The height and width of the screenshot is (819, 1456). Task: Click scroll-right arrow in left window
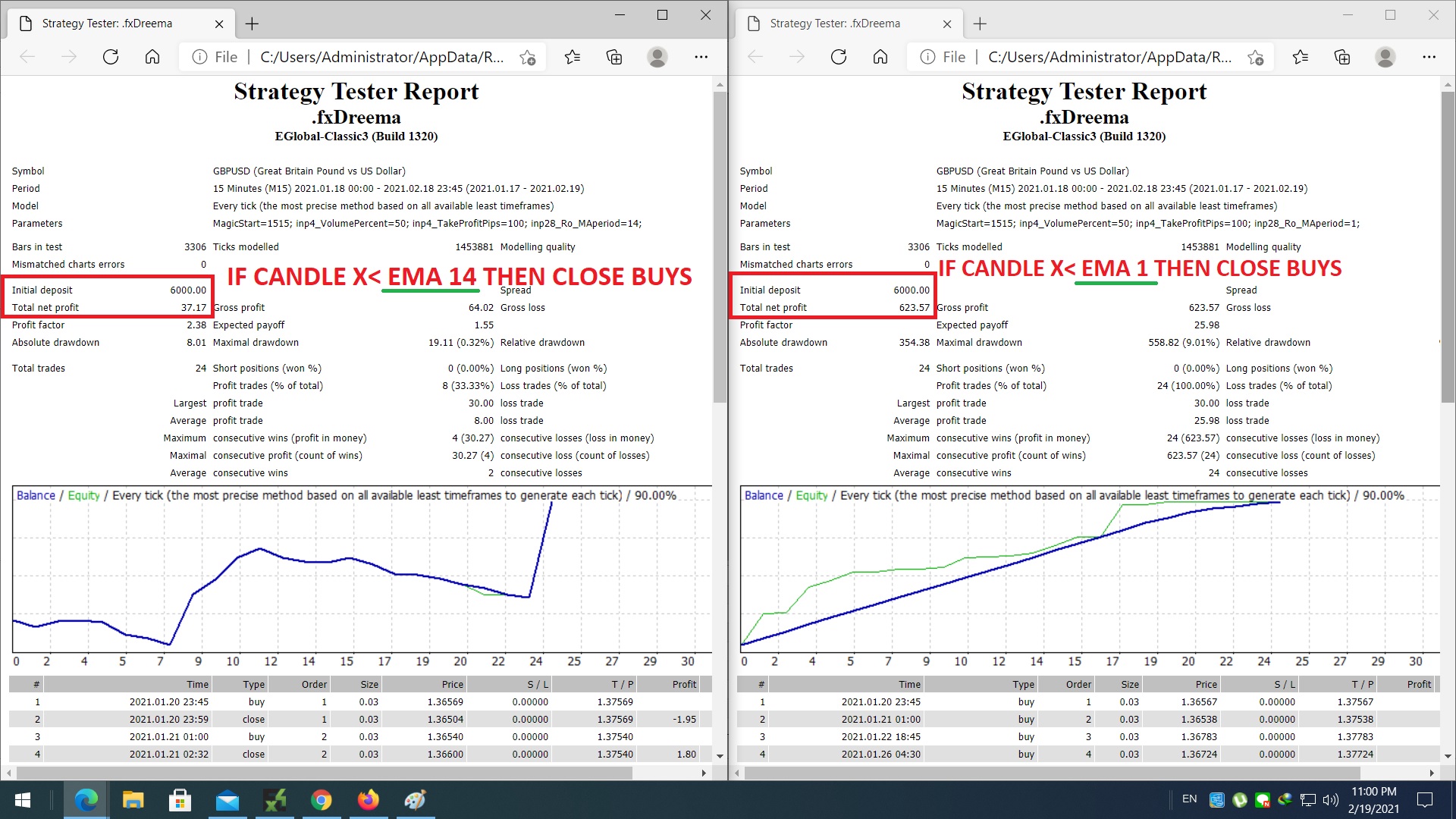click(x=704, y=773)
